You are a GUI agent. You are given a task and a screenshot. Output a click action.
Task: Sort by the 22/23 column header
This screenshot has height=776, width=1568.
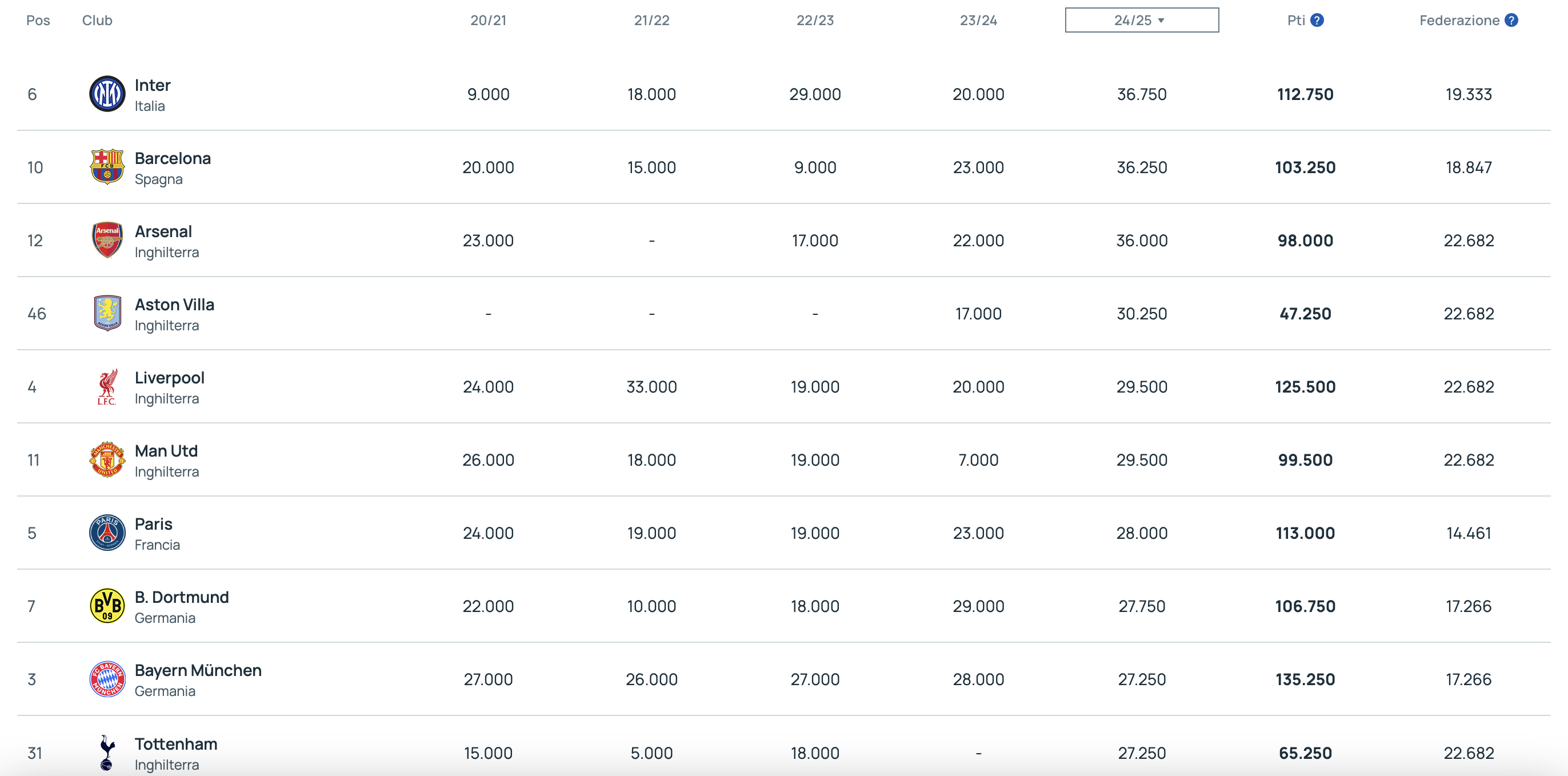(x=815, y=20)
